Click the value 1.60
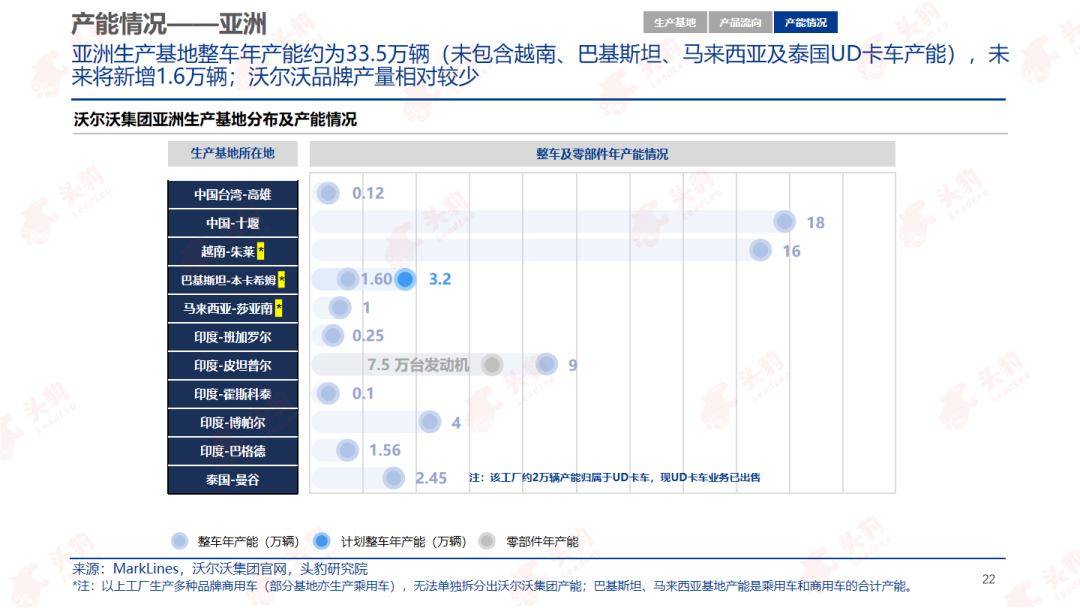 pos(376,279)
